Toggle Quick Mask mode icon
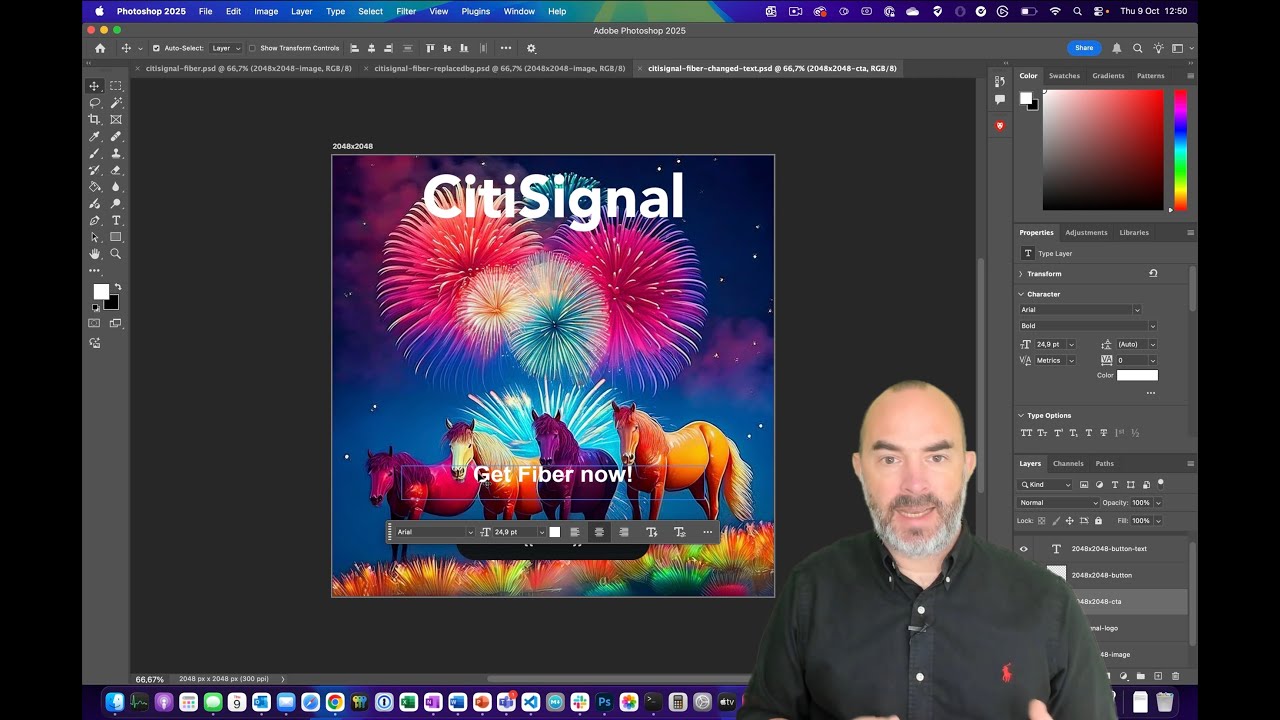This screenshot has width=1280, height=720. 95,323
